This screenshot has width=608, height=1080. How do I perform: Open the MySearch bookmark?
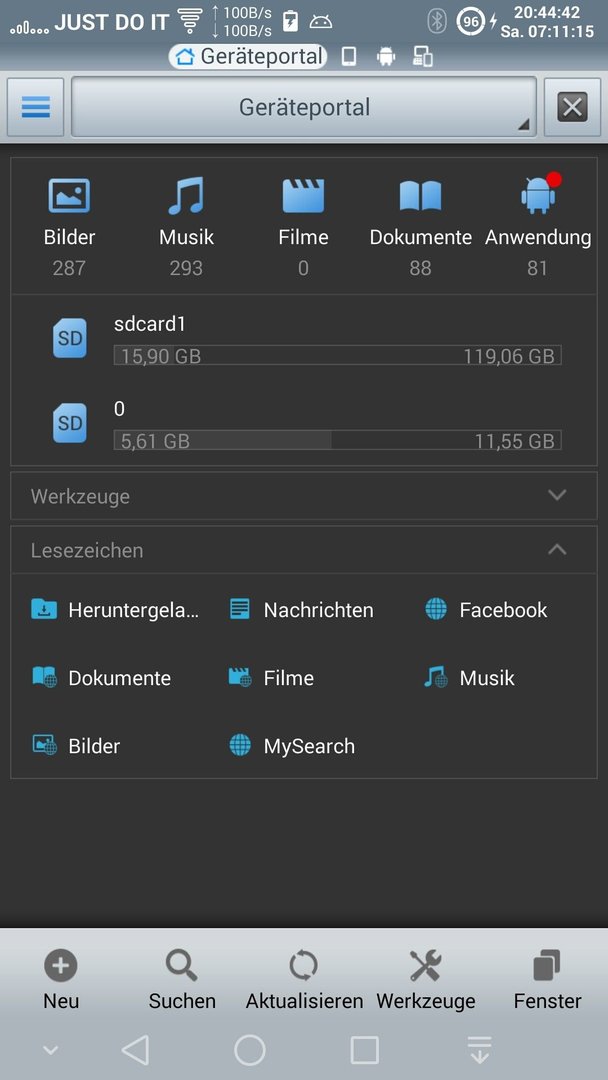pos(292,746)
